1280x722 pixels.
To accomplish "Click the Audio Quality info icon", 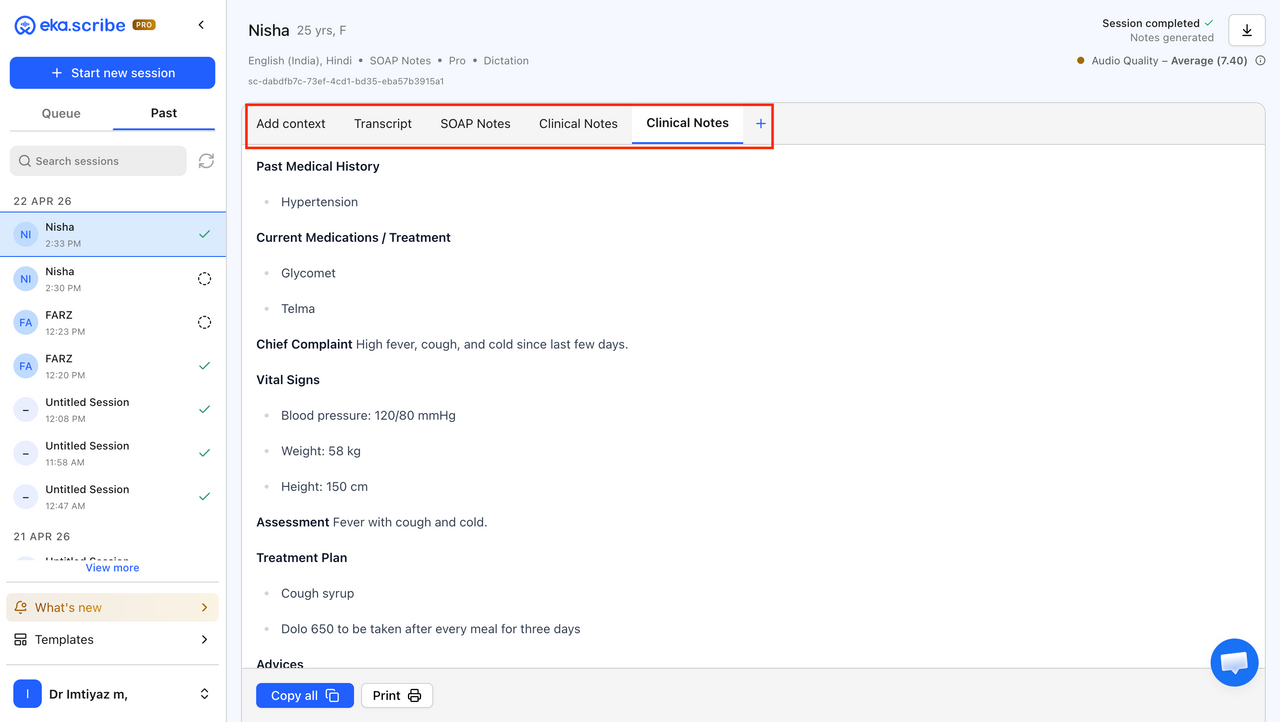I will pyautogui.click(x=1260, y=61).
